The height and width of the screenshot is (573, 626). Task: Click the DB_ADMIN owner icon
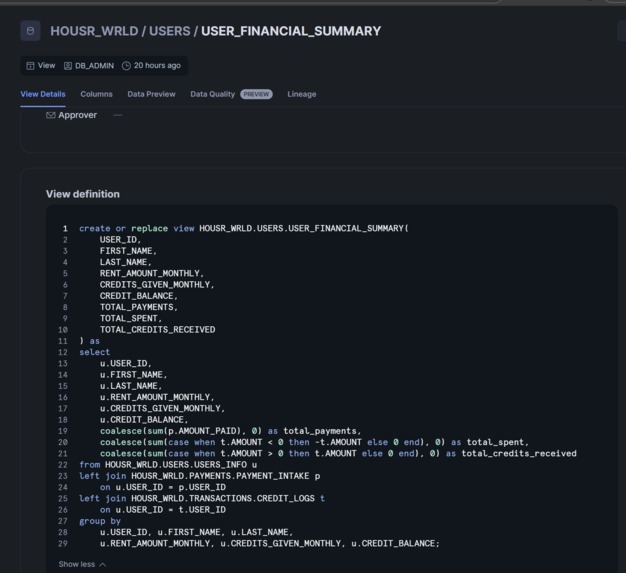[x=68, y=65]
